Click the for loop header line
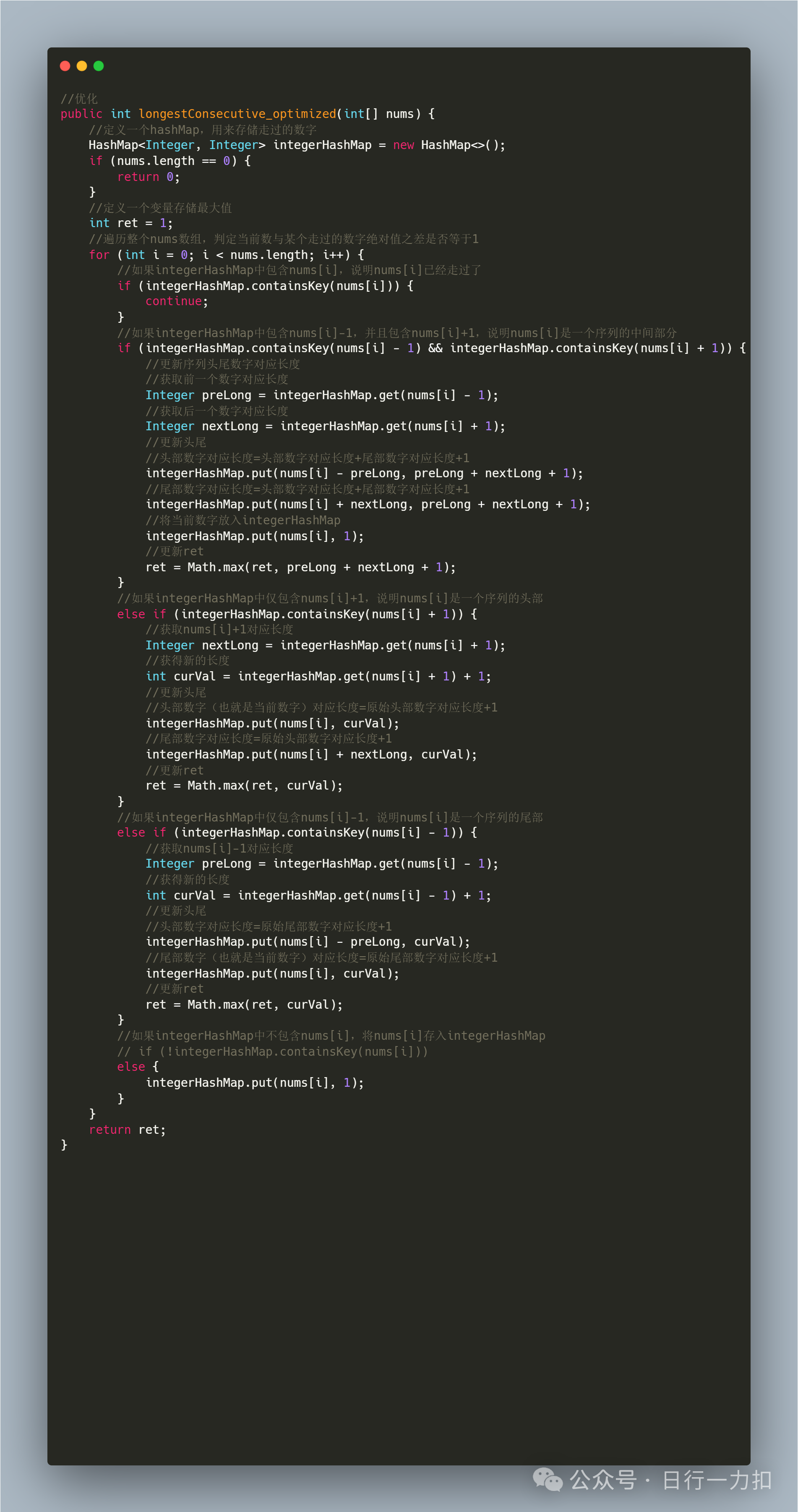Viewport: 798px width, 1512px height. 227,255
